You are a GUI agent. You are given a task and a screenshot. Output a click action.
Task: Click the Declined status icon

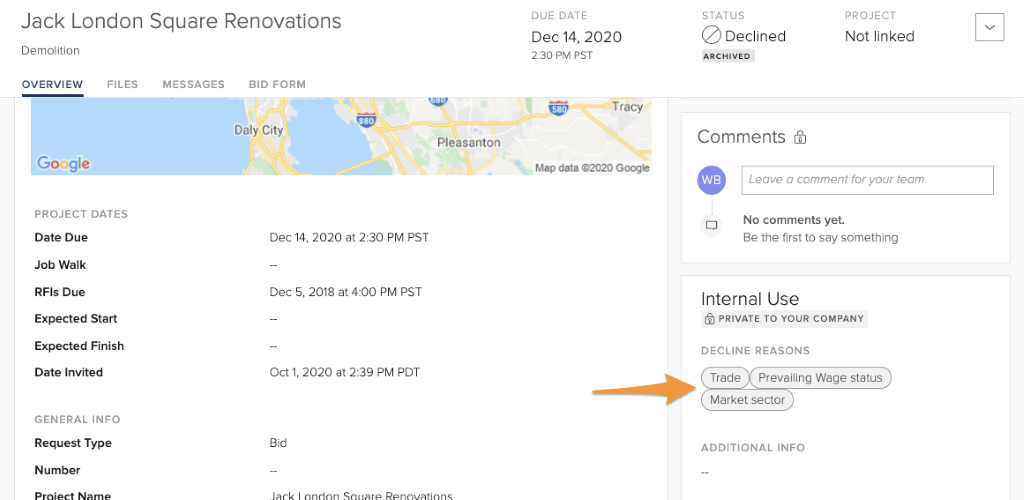(711, 36)
